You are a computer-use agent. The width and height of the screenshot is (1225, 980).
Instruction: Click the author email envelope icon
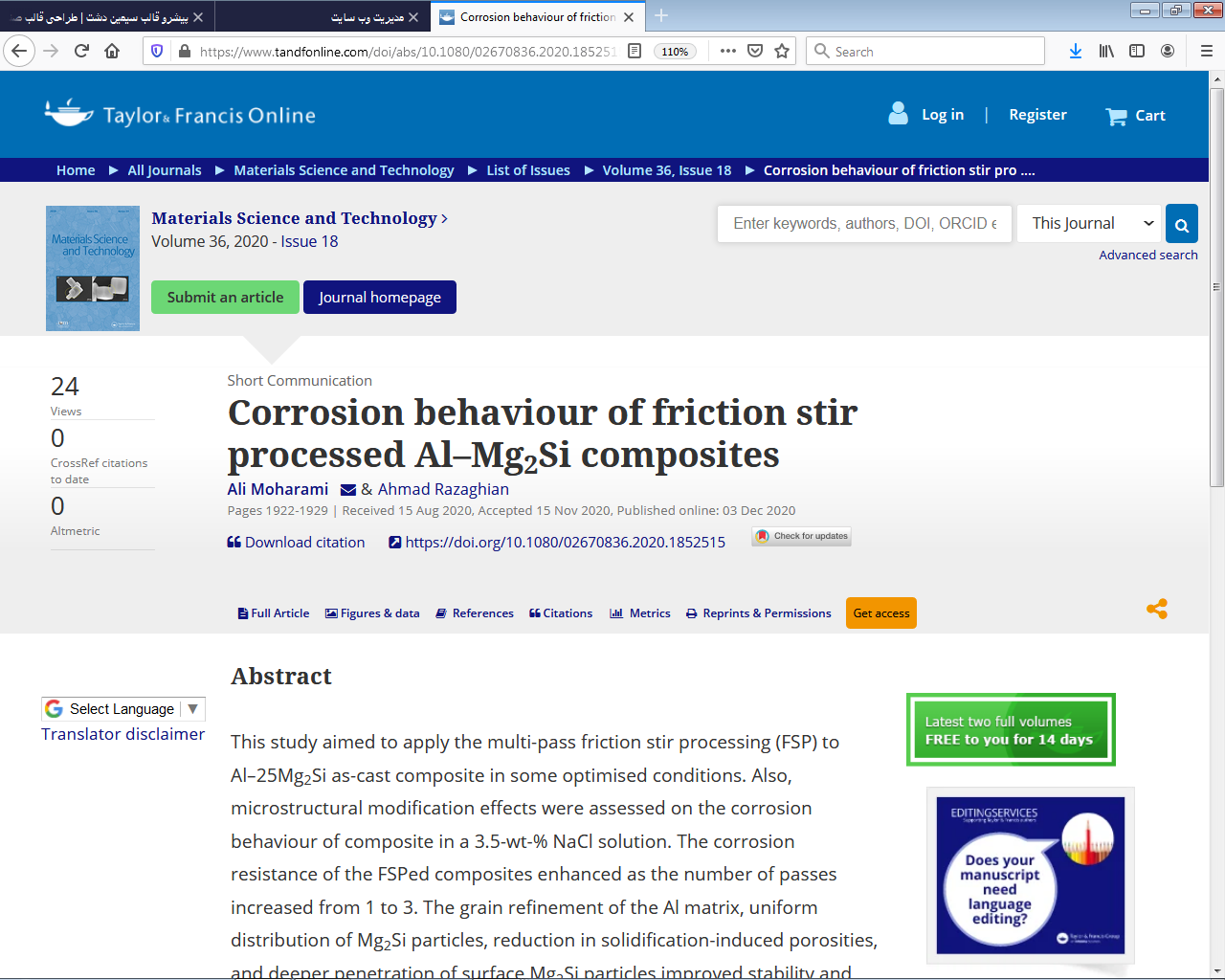[x=348, y=490]
